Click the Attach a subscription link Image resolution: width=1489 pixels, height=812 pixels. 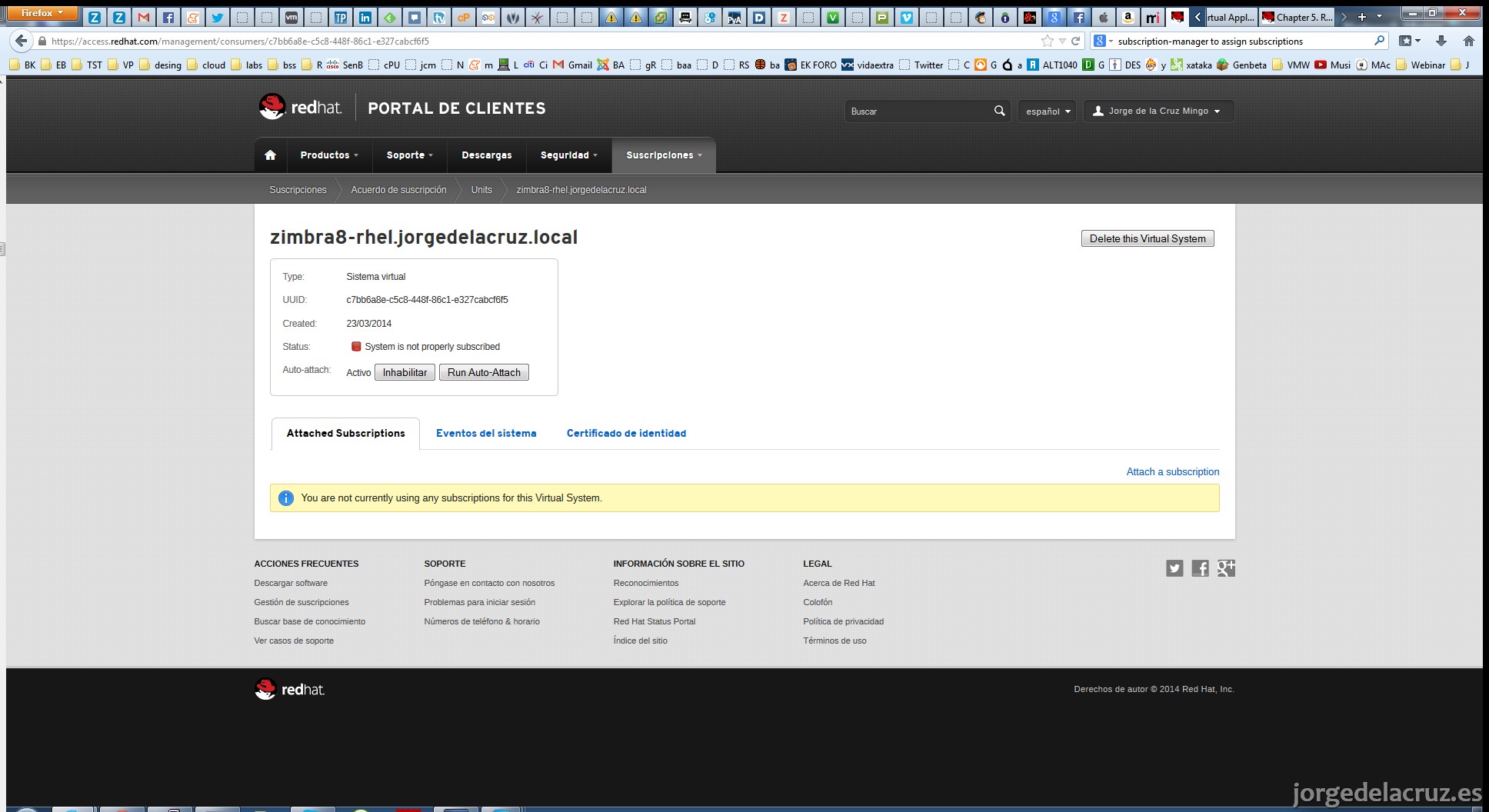click(x=1173, y=471)
